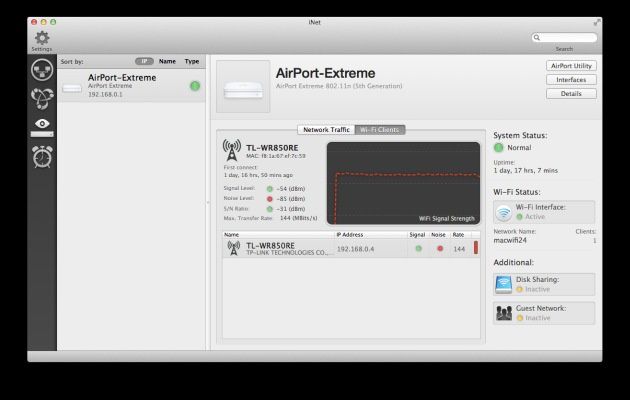Click the Disk Sharing drive icon

(x=503, y=284)
